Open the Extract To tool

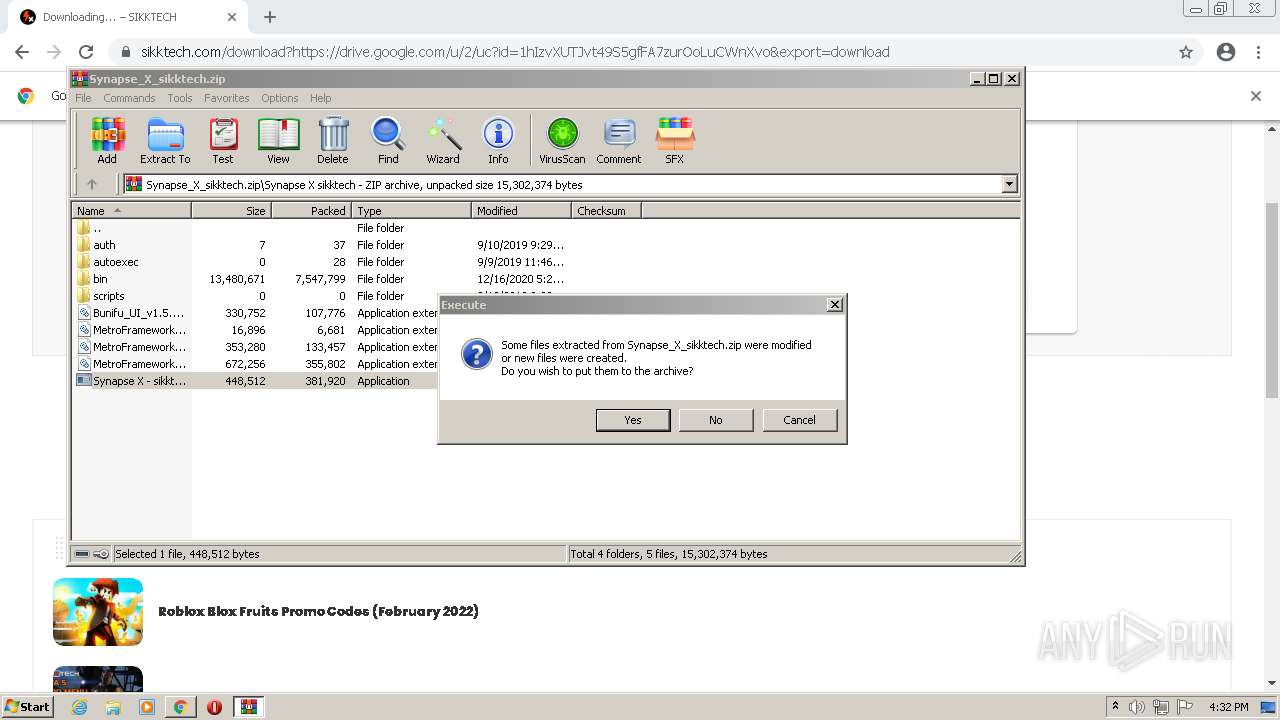coord(165,140)
